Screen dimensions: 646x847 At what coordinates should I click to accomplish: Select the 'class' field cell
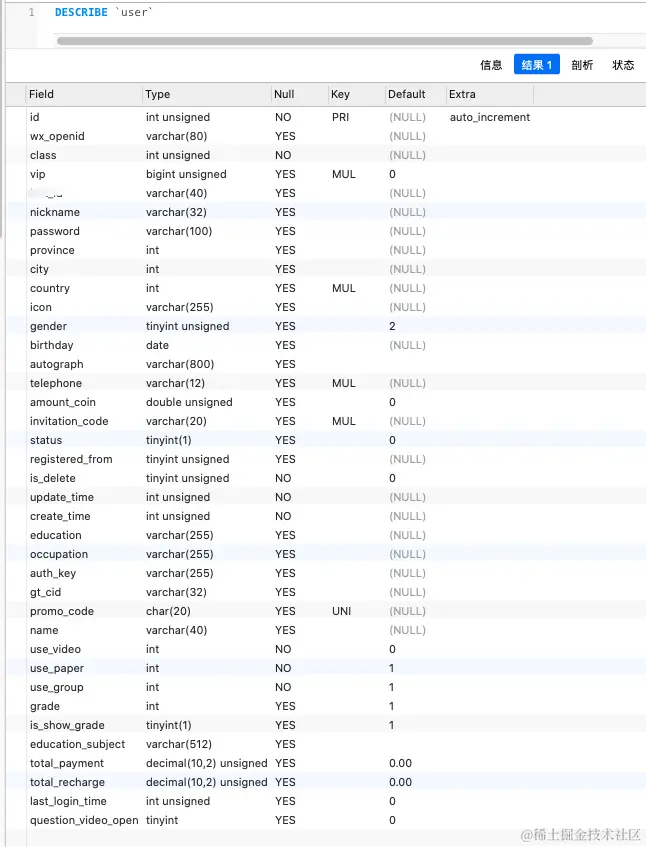(43, 155)
